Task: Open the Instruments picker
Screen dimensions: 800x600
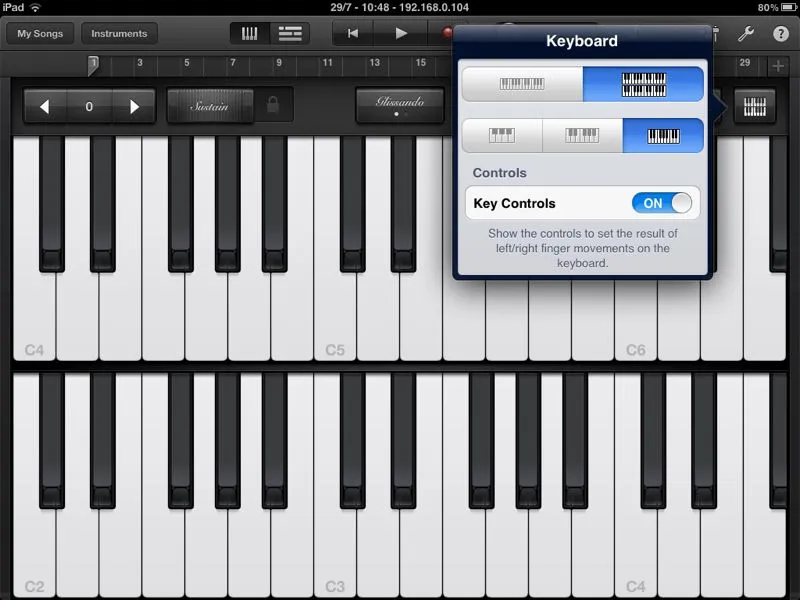Action: [119, 33]
